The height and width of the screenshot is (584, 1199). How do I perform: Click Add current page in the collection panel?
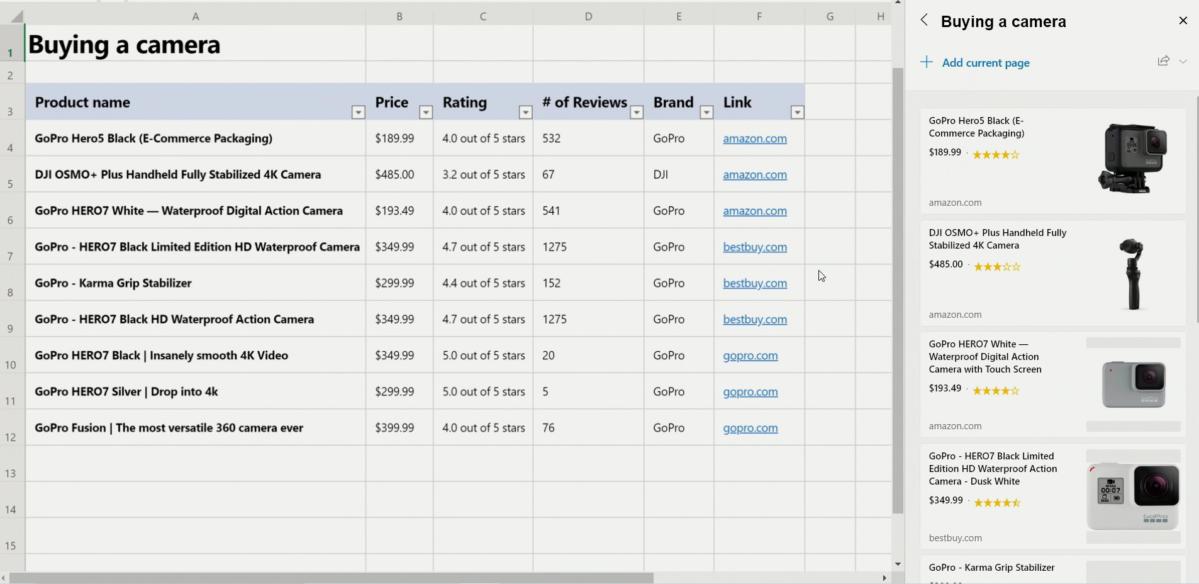click(x=986, y=63)
